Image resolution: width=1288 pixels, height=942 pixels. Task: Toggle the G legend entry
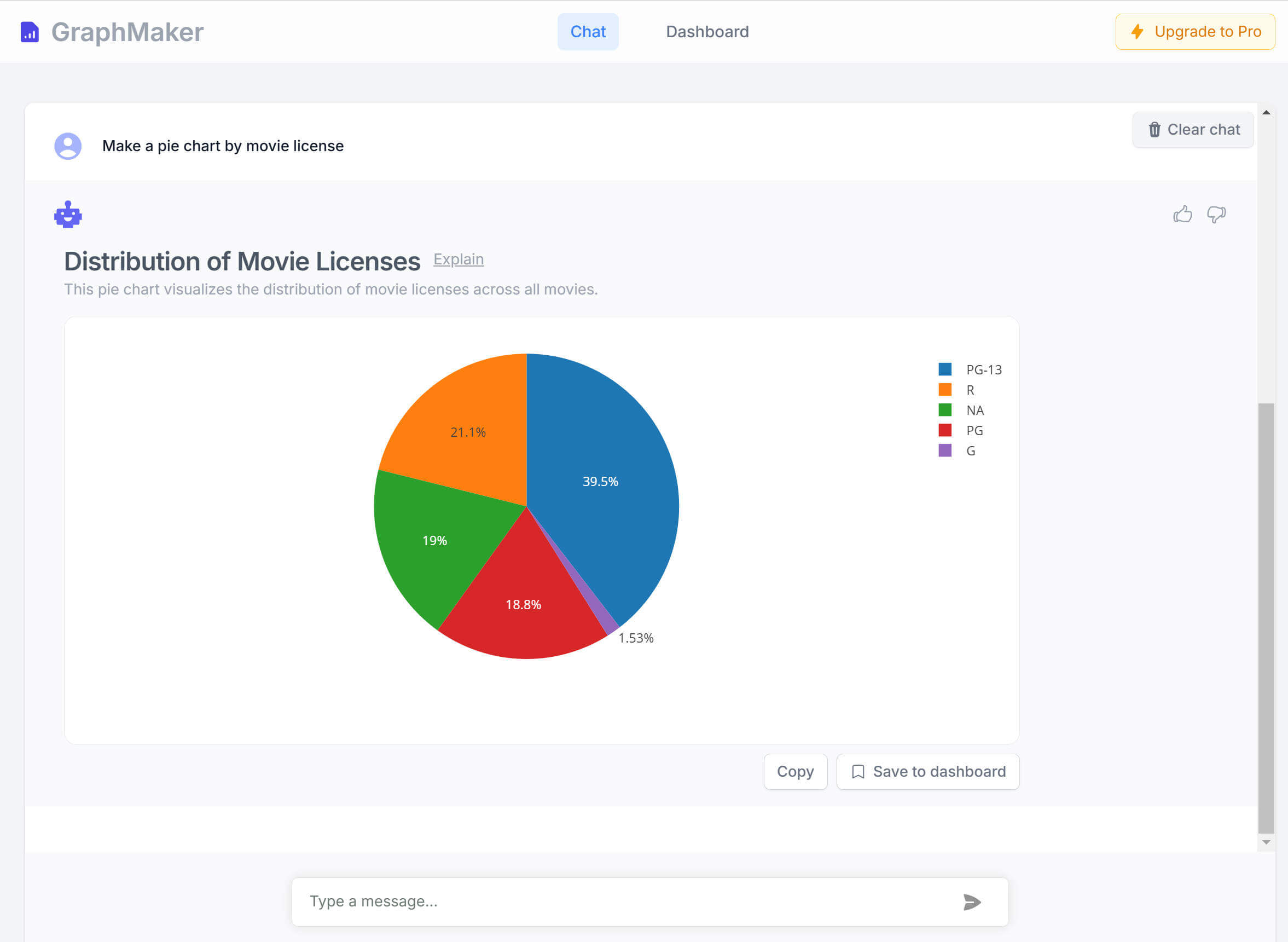click(x=970, y=450)
